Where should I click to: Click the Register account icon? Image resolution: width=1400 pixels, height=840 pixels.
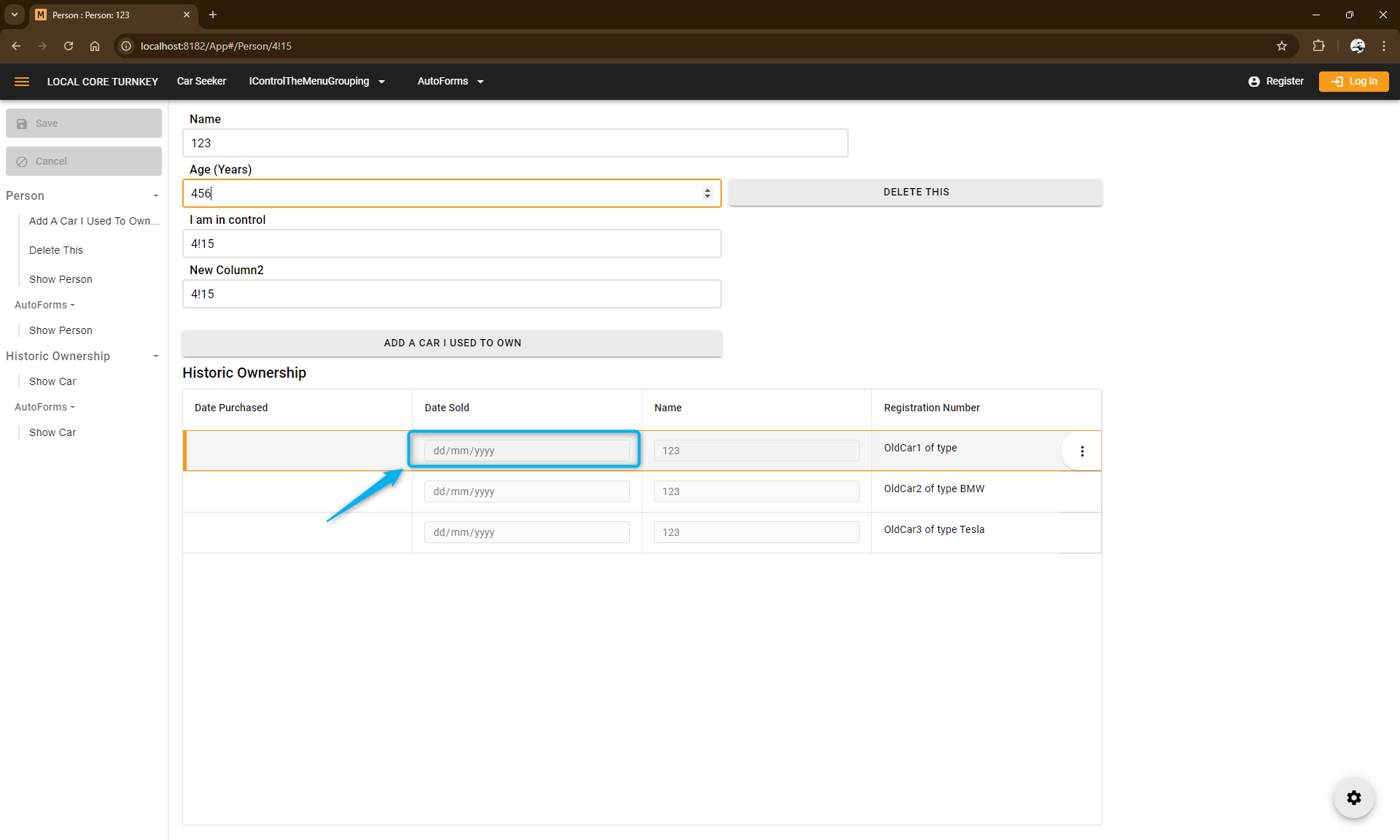[x=1253, y=82]
